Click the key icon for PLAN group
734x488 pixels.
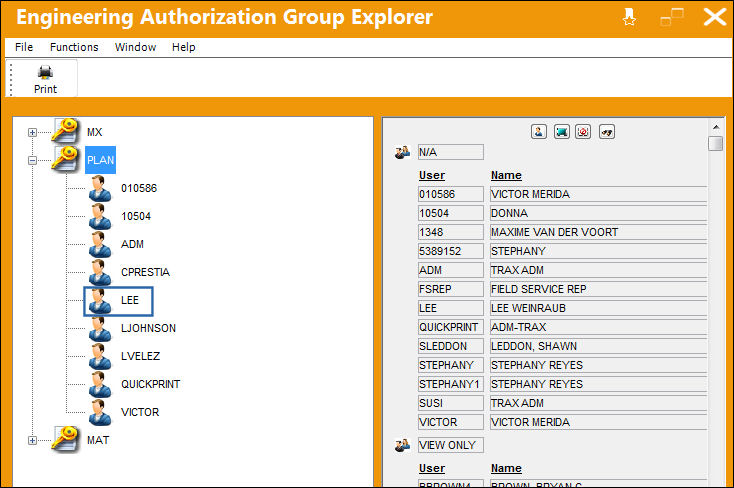pyautogui.click(x=65, y=159)
